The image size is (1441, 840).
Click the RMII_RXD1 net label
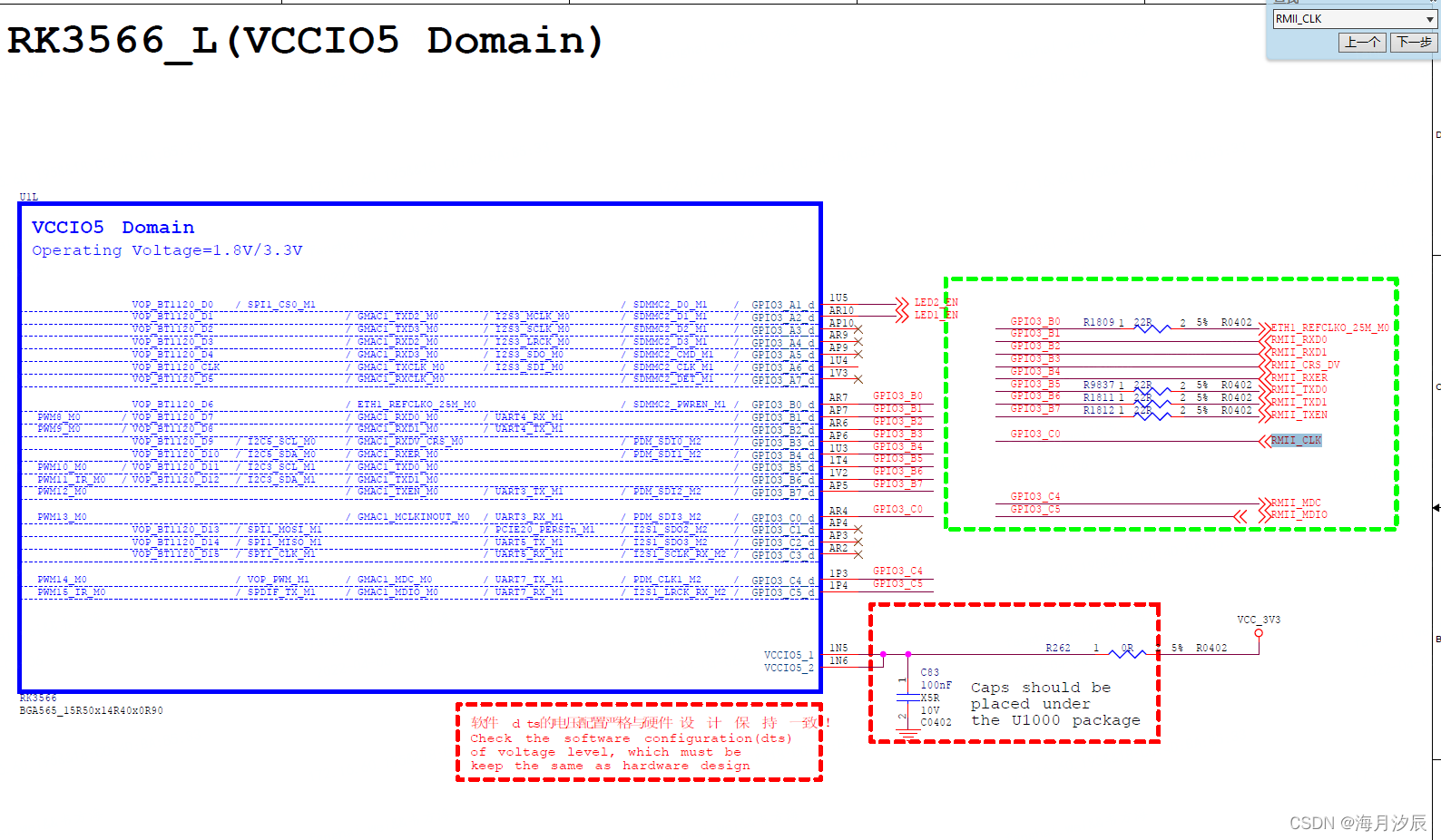tap(1299, 352)
